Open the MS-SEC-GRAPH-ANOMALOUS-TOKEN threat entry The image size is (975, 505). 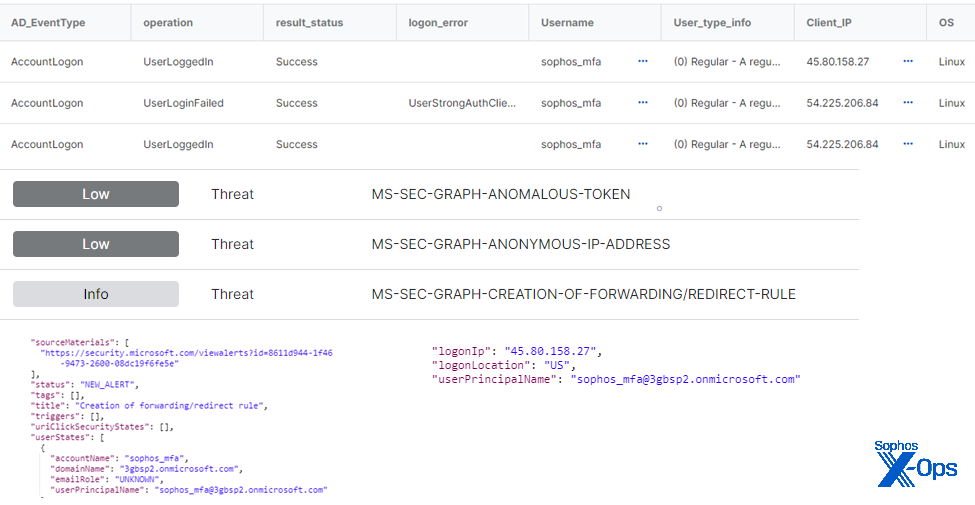coord(500,194)
